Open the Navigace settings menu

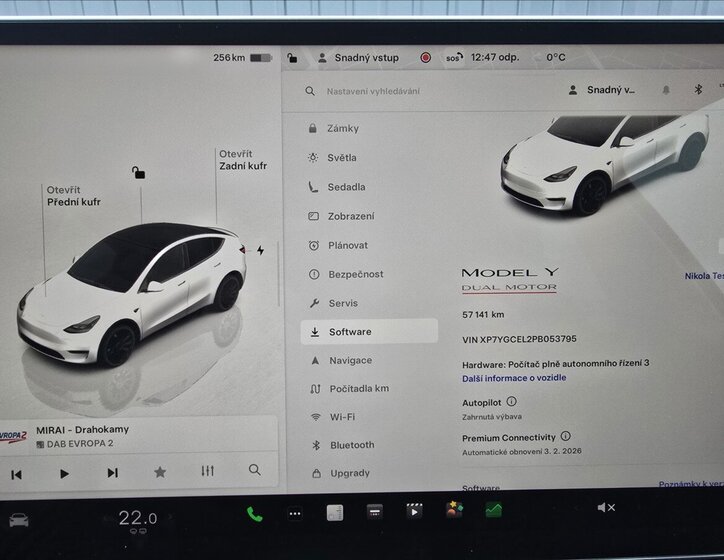(341, 361)
